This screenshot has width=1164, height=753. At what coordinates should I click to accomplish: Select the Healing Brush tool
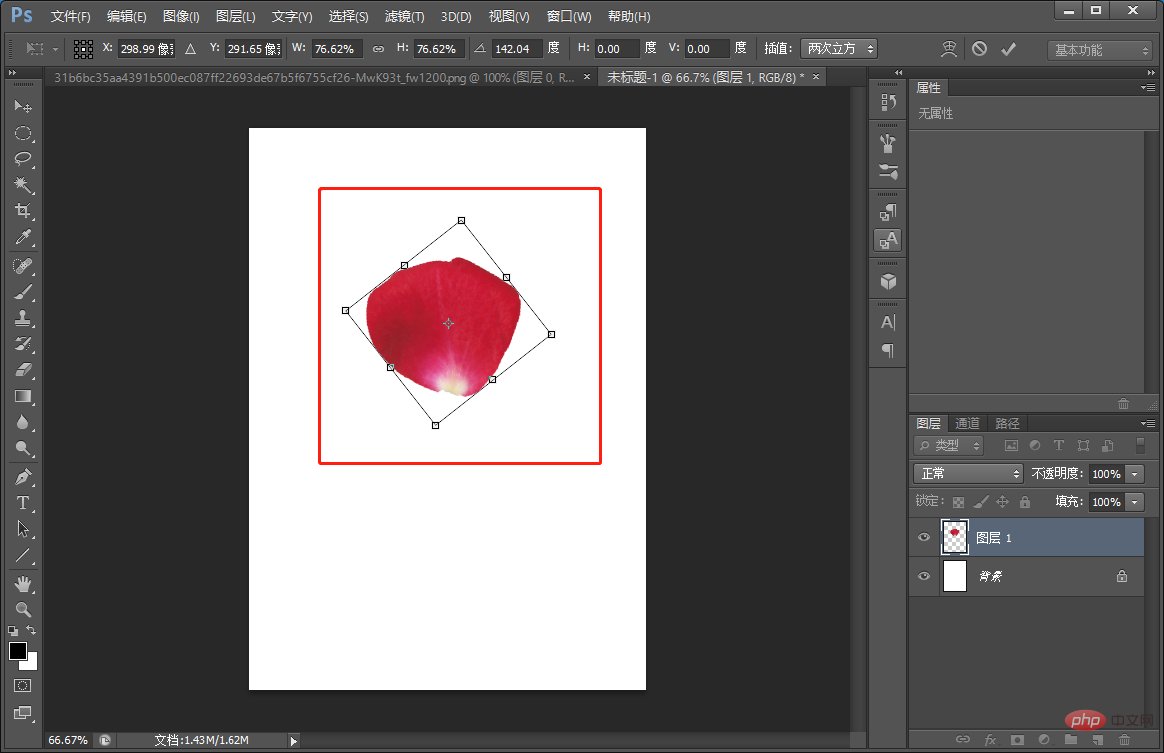tap(23, 266)
